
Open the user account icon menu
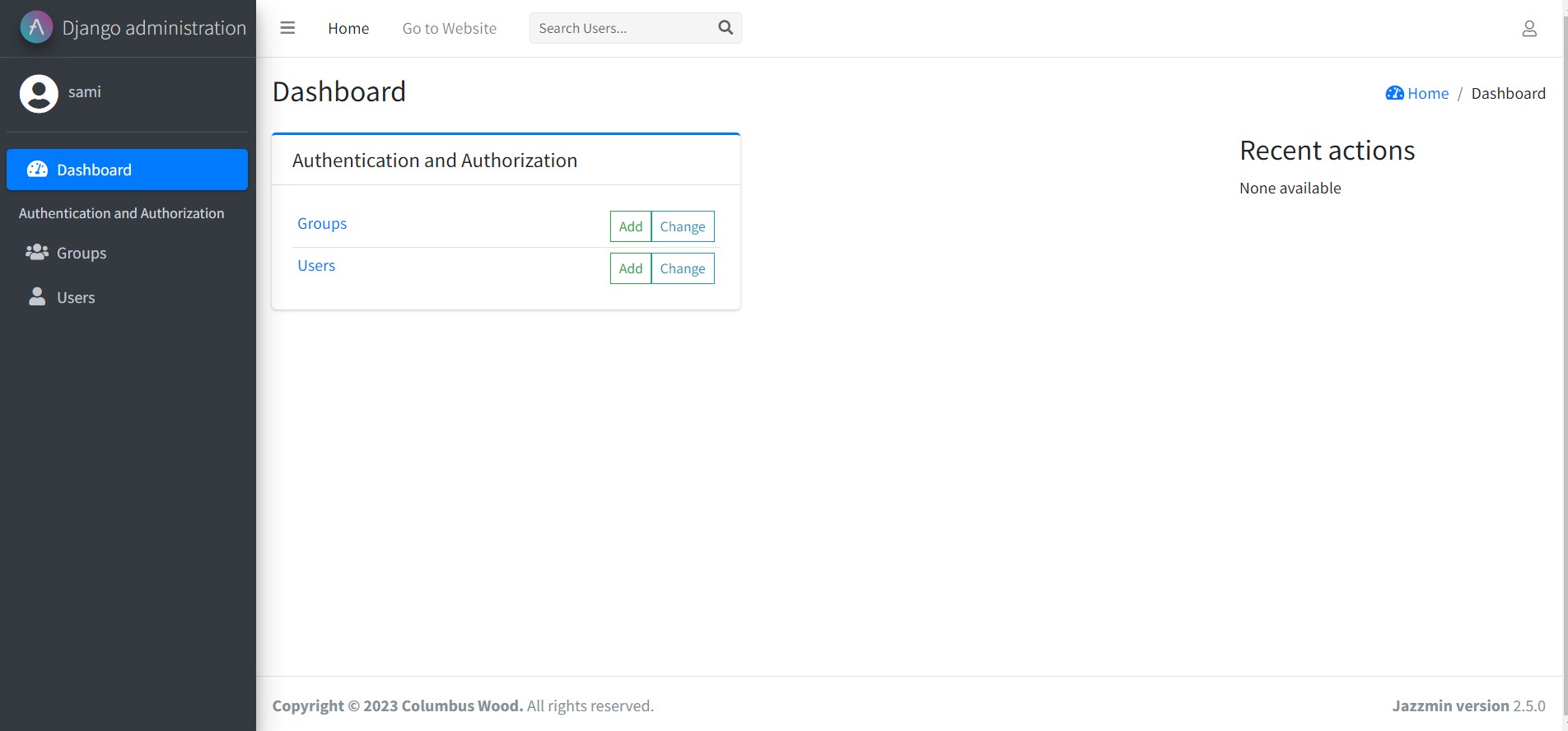pos(1529,29)
